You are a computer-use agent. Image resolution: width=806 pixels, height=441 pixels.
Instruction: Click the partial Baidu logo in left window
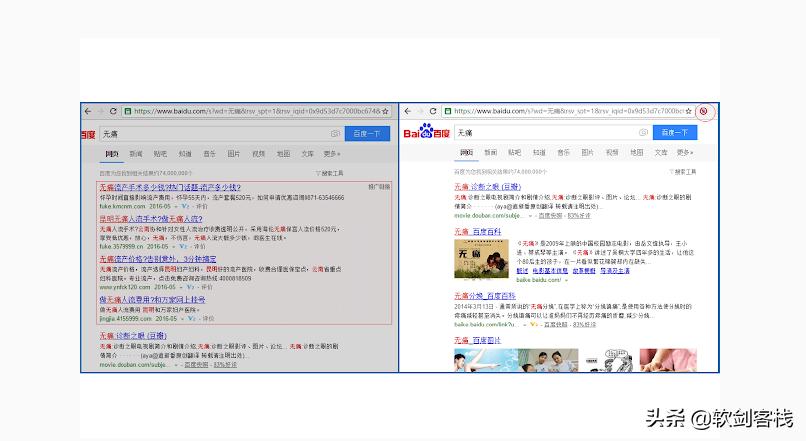(x=88, y=134)
